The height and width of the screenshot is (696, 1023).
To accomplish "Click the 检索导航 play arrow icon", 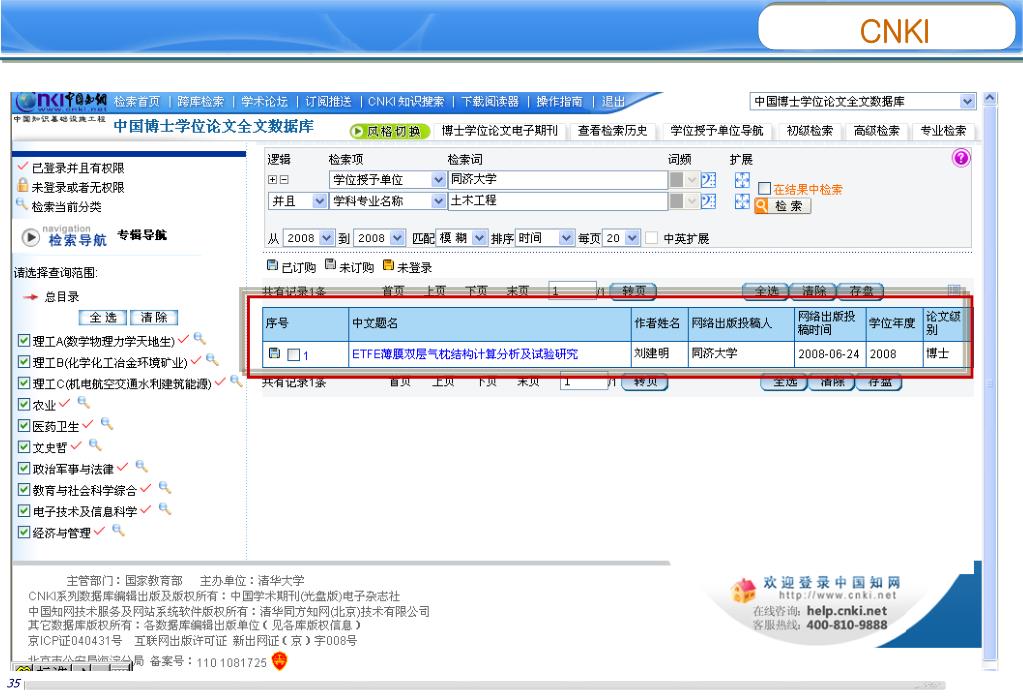I will [x=31, y=237].
